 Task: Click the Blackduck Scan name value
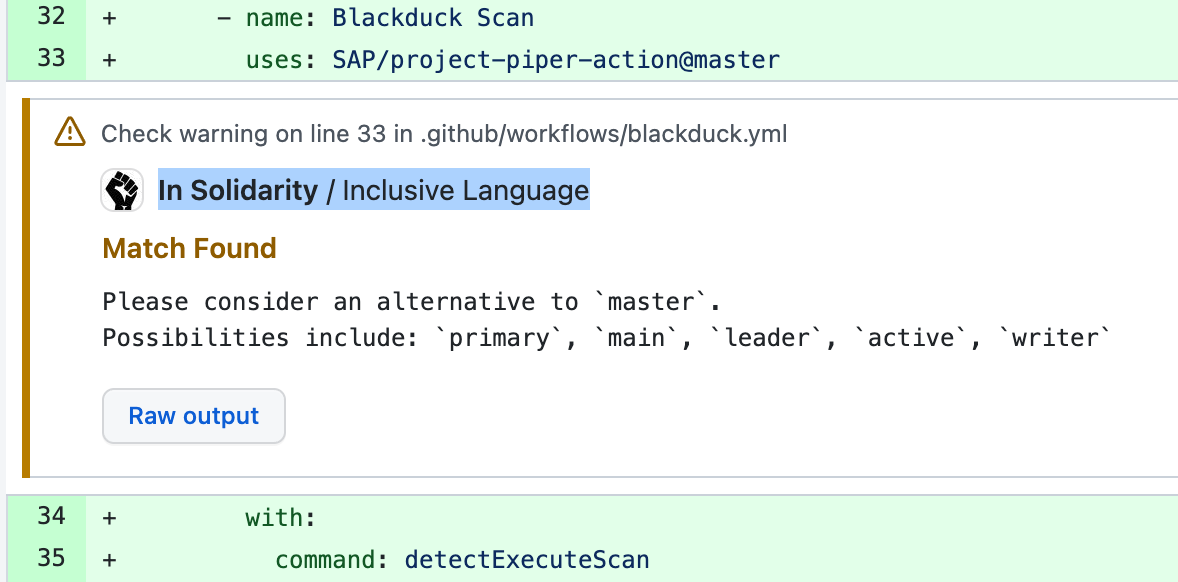click(433, 17)
